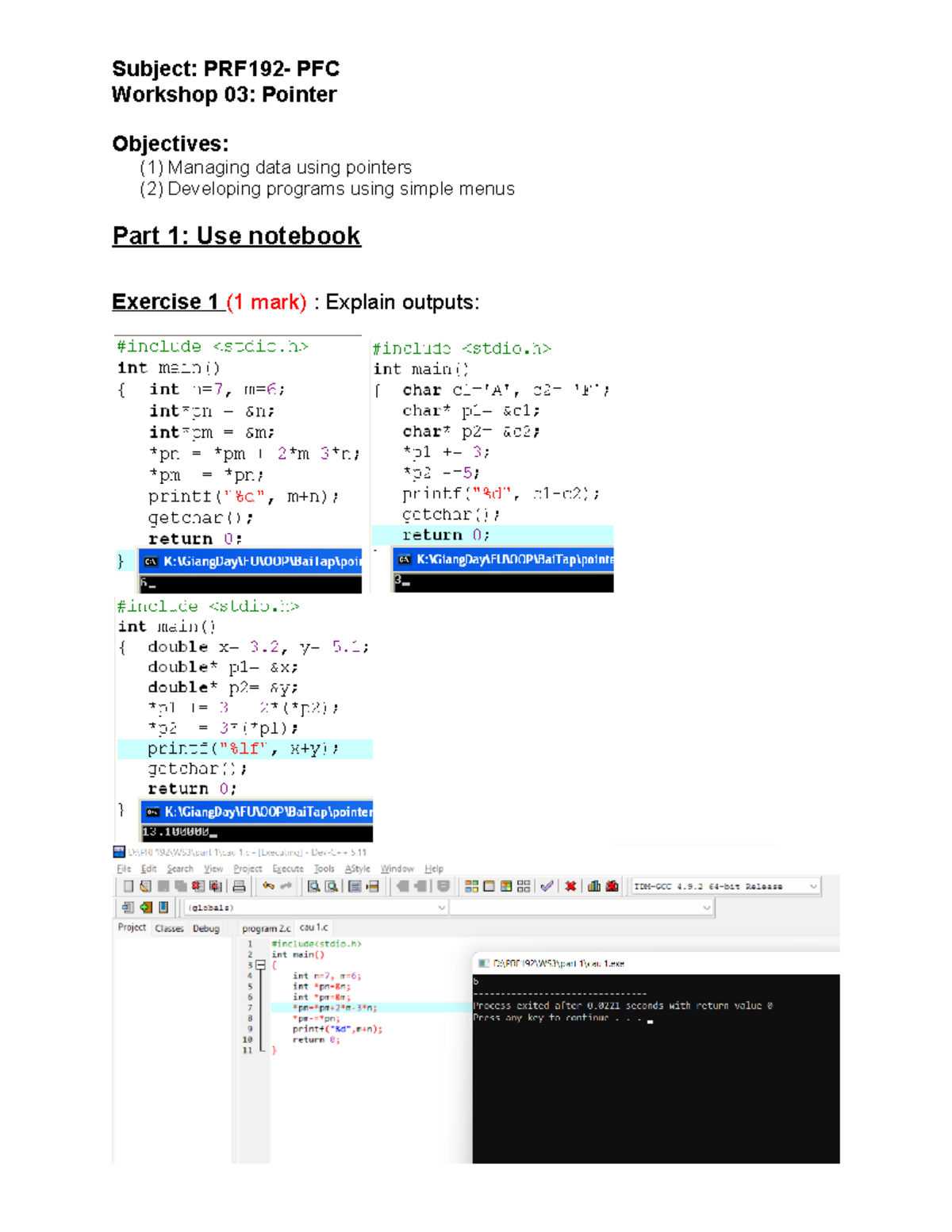This screenshot has width=952, height=1232.
Task: Expand the (globals) class browser dropdown
Action: point(440,908)
